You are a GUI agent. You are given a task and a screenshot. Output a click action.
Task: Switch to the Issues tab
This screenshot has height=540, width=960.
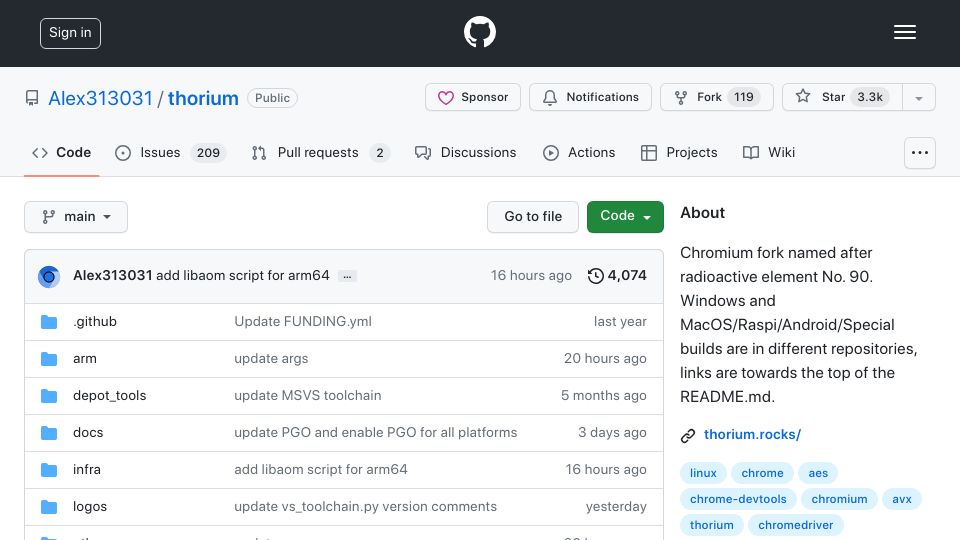tap(170, 152)
